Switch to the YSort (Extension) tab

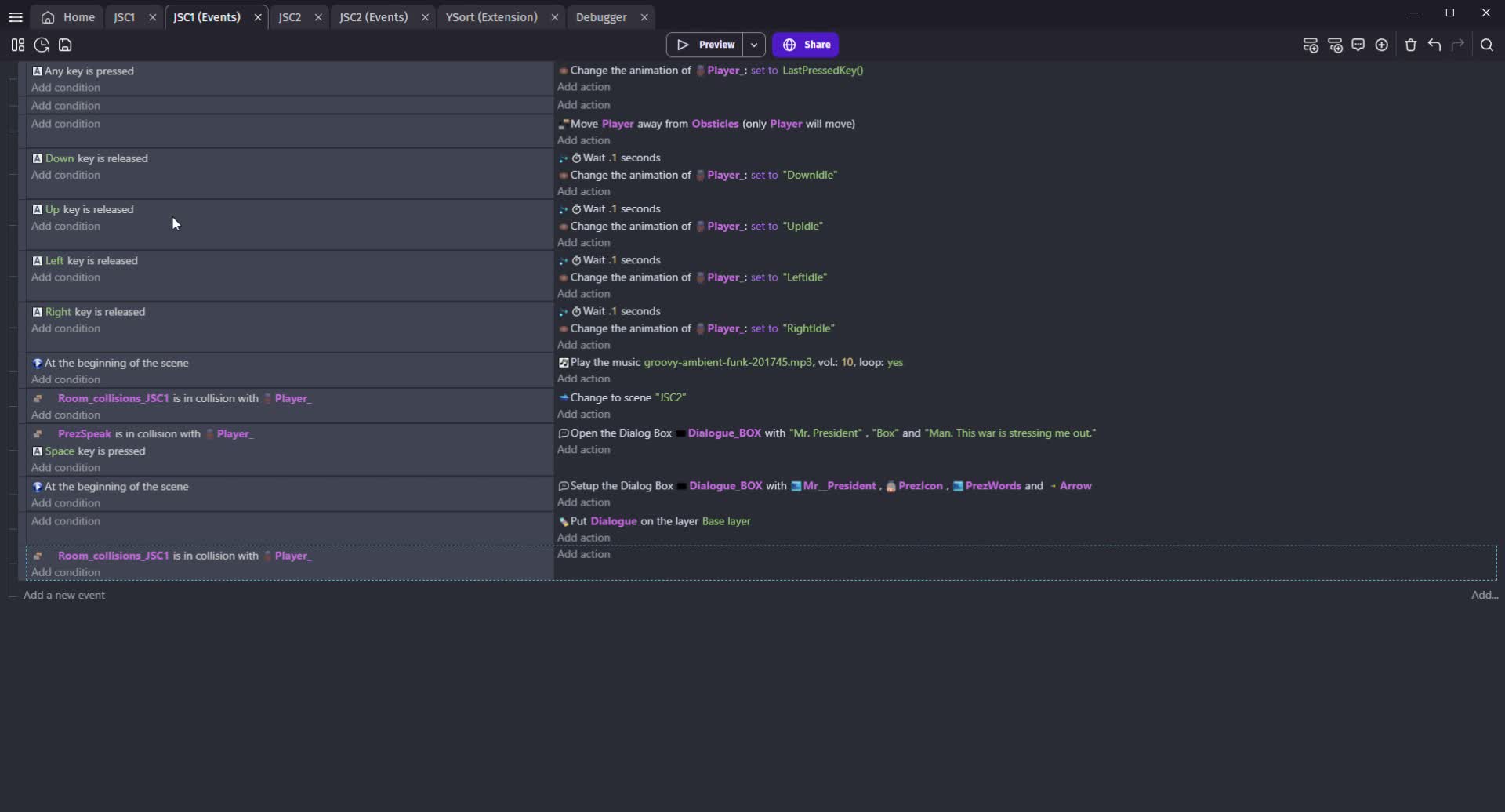[490, 16]
